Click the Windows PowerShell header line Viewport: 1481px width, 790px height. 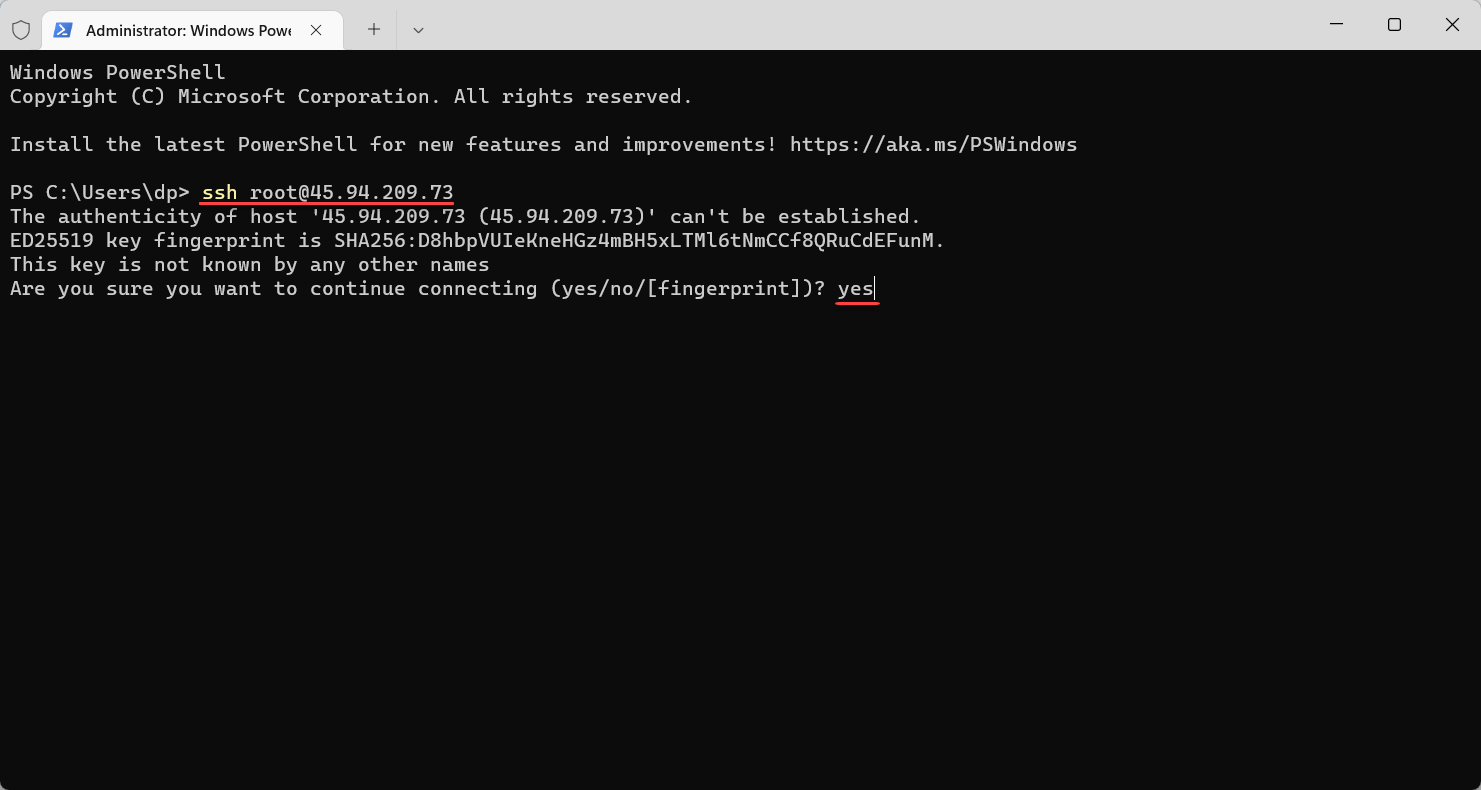click(118, 72)
